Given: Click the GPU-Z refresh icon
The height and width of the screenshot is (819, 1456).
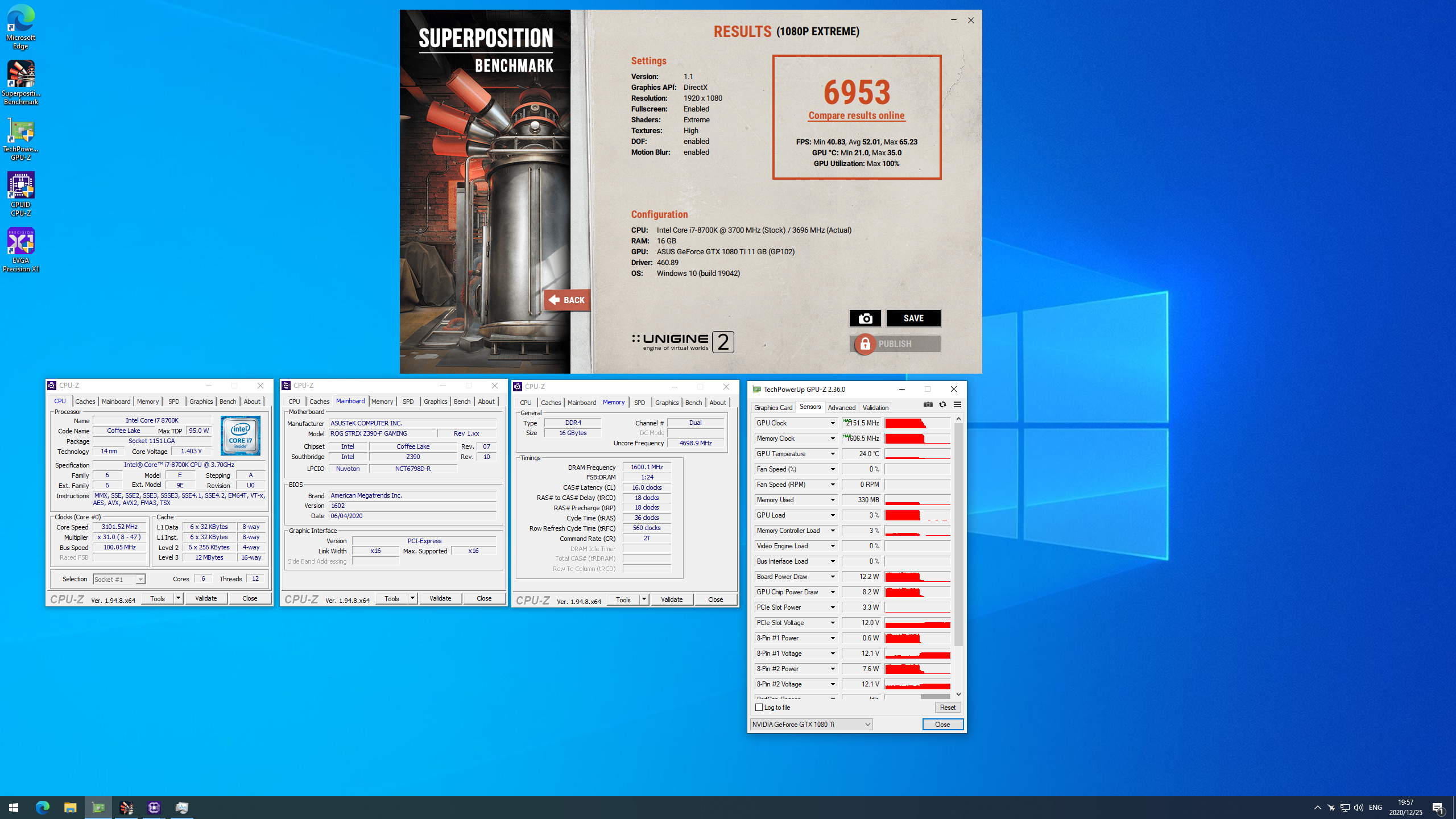Looking at the screenshot, I should 942,404.
